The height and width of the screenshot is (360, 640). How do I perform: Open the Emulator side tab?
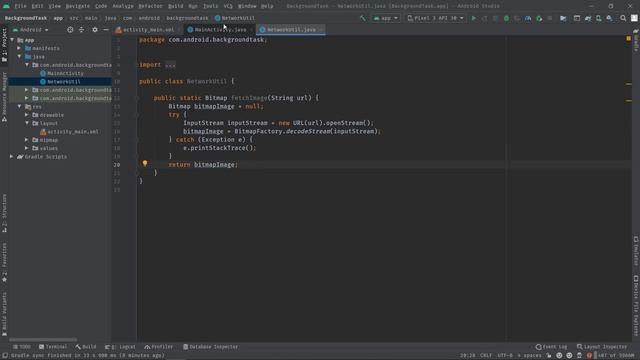(x=636, y=251)
